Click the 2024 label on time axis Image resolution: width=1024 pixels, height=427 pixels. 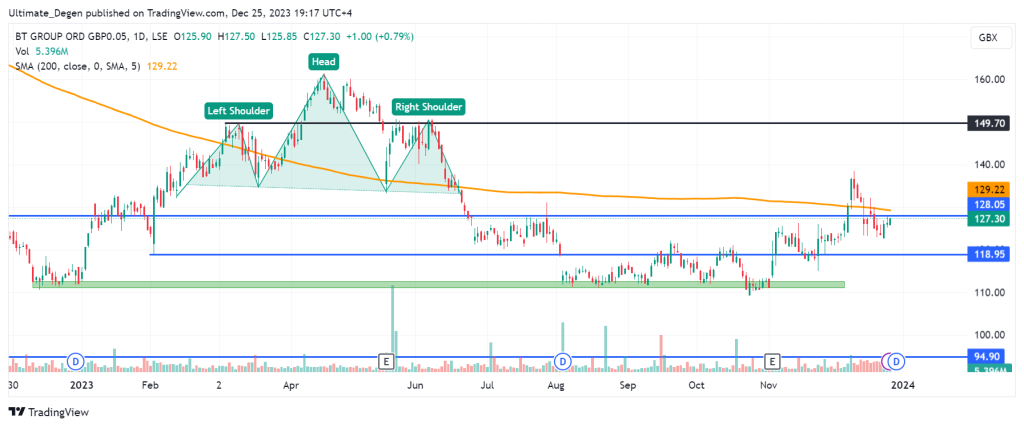coord(904,385)
